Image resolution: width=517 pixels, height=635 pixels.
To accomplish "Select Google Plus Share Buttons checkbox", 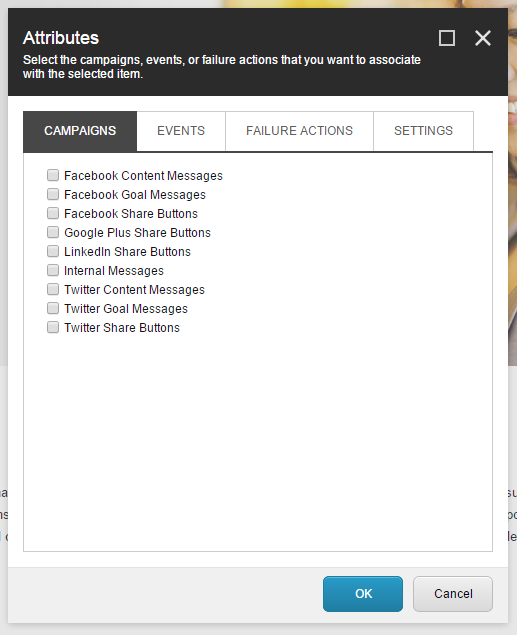I will 53,232.
